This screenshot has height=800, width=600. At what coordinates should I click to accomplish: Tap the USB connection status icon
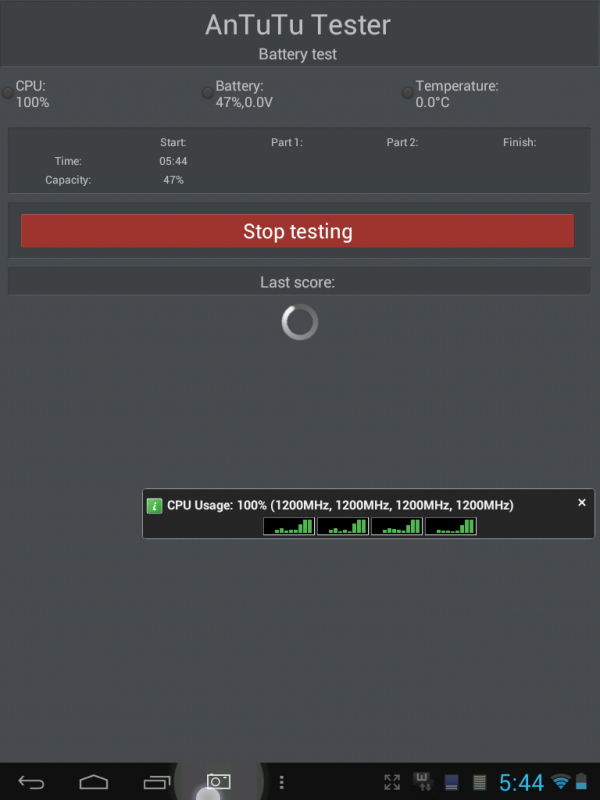tap(422, 781)
